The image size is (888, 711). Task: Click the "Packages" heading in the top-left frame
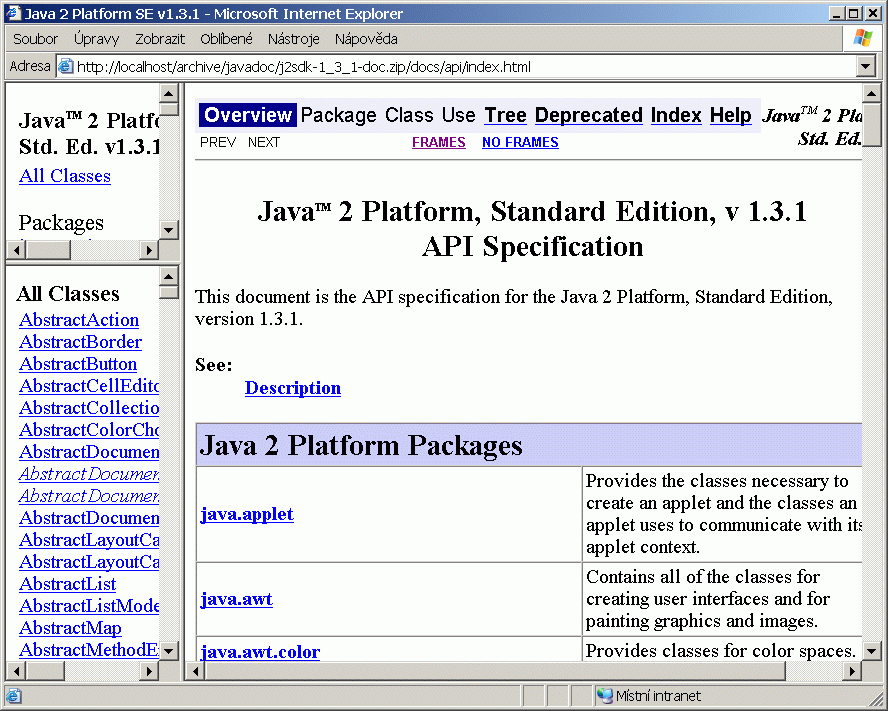pos(61,223)
